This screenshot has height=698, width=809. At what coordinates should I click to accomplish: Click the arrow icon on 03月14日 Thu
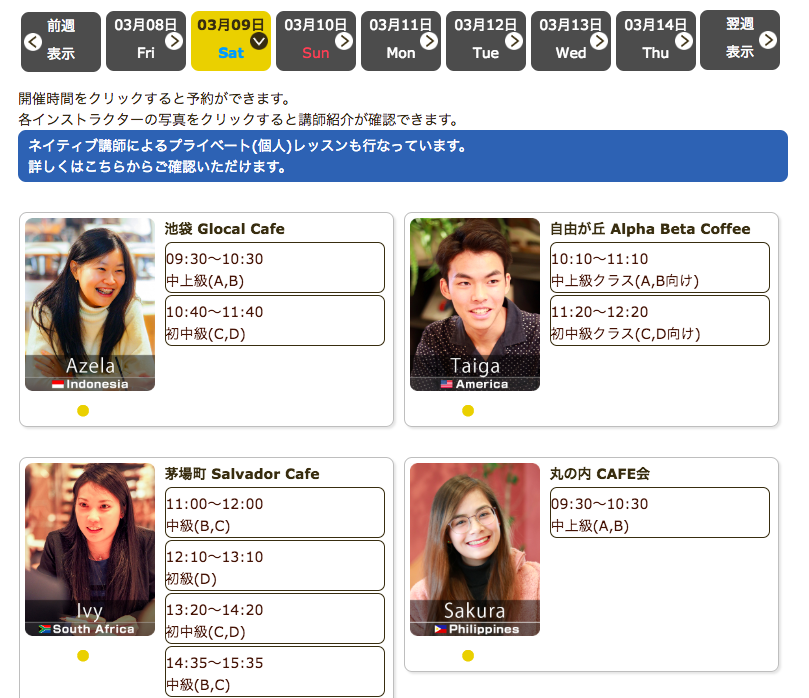[684, 41]
